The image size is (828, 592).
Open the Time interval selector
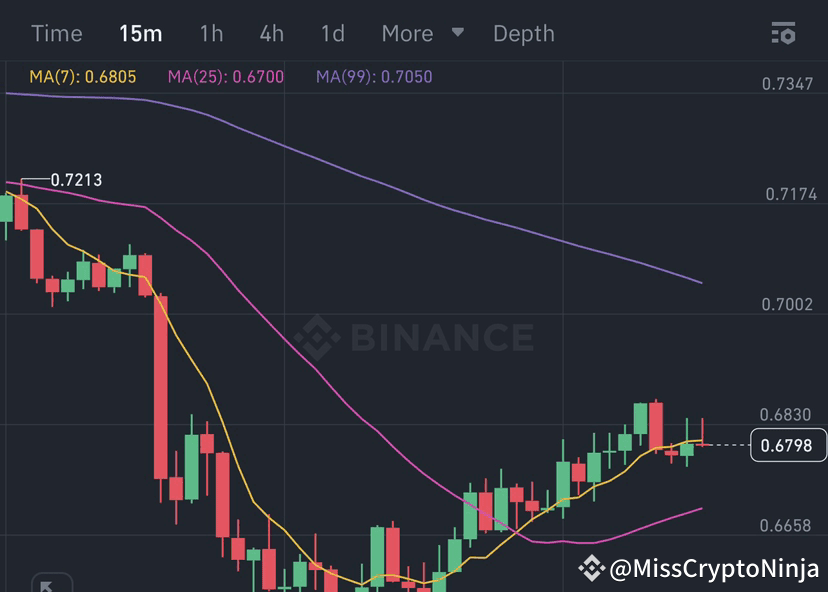click(57, 33)
